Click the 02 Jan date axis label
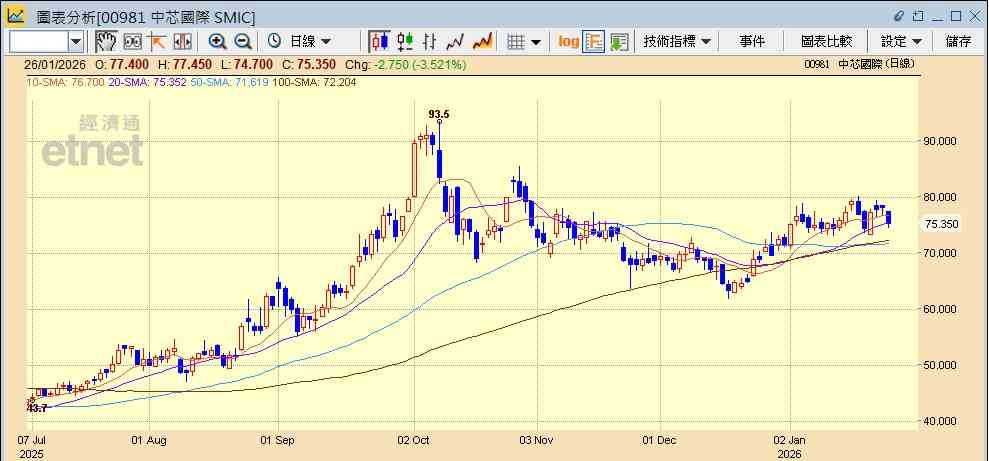 tap(790, 440)
